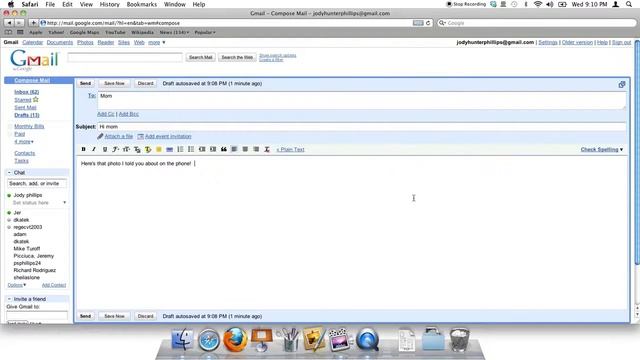This screenshot has width=640, height=360.
Task: Toggle underline formatting in the compose toolbar
Action: [x=105, y=149]
